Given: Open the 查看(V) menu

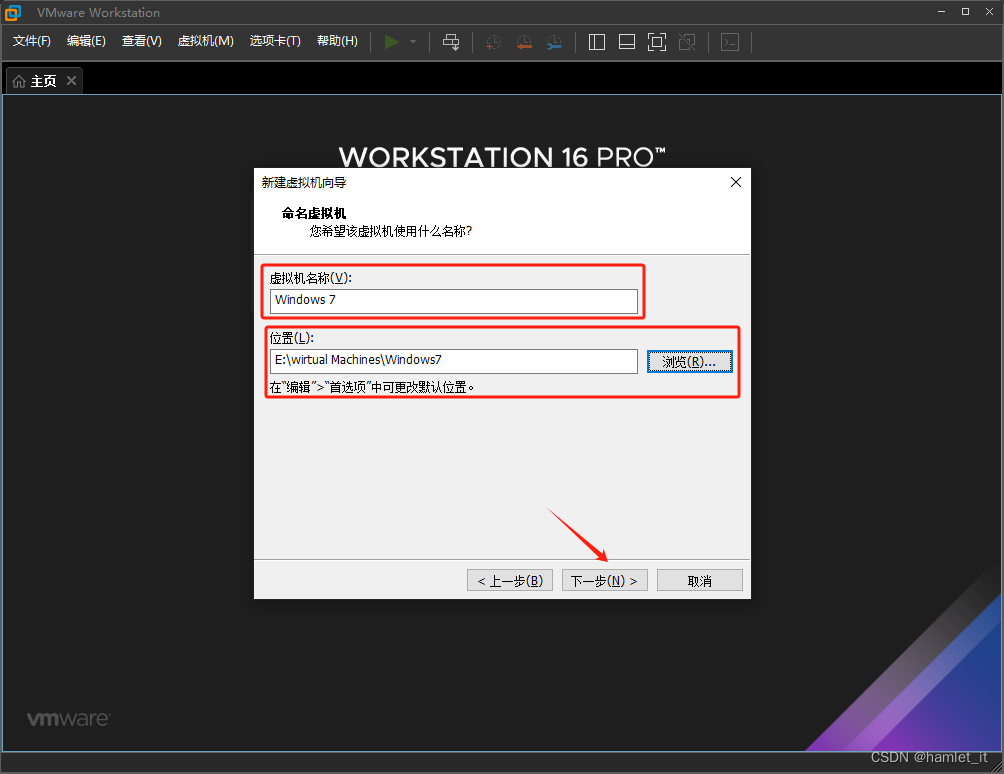Looking at the screenshot, I should (x=142, y=41).
